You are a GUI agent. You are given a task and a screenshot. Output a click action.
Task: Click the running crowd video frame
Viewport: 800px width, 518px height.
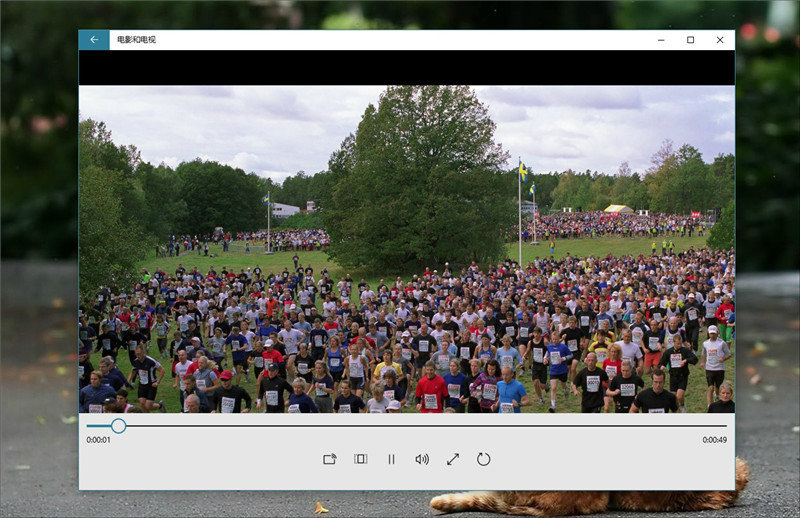coord(407,249)
